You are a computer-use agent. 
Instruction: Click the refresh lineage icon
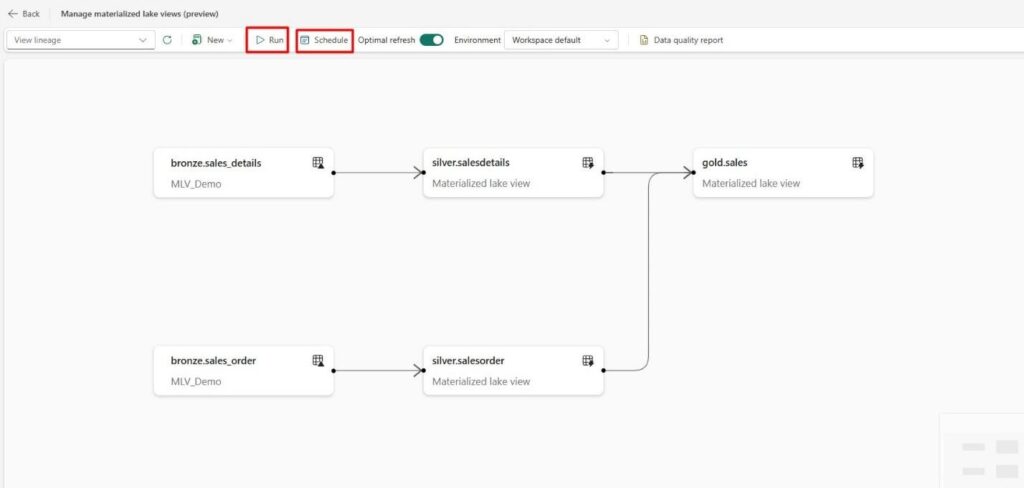(x=167, y=40)
